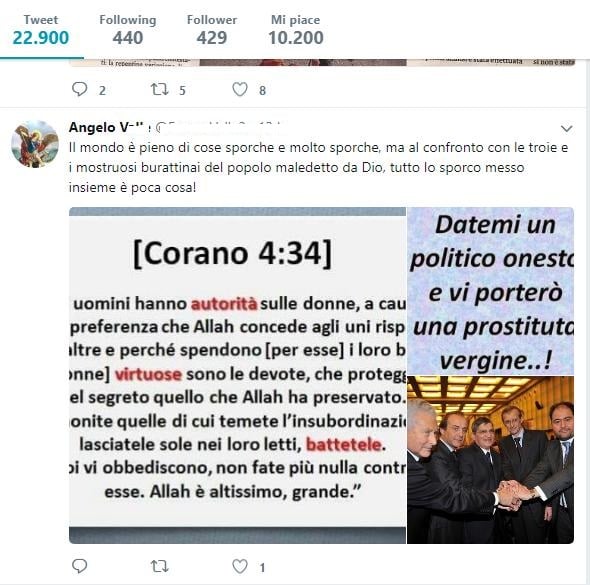The image size is (590, 585).
Task: Retweet the top tweet with 5 retweets
Action: (160, 90)
